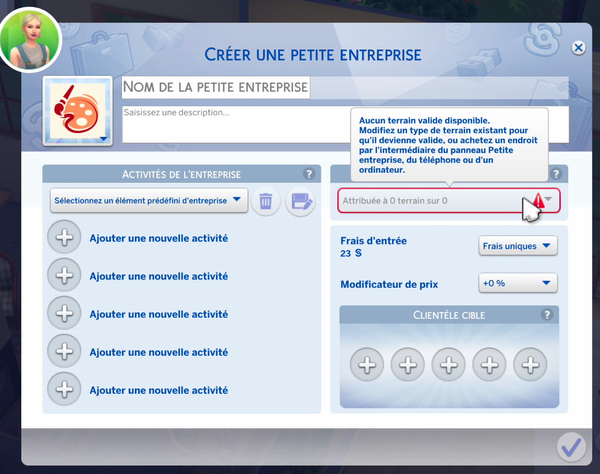This screenshot has height=474, width=600.
Task: Add the fifth new activity
Action: click(x=65, y=388)
